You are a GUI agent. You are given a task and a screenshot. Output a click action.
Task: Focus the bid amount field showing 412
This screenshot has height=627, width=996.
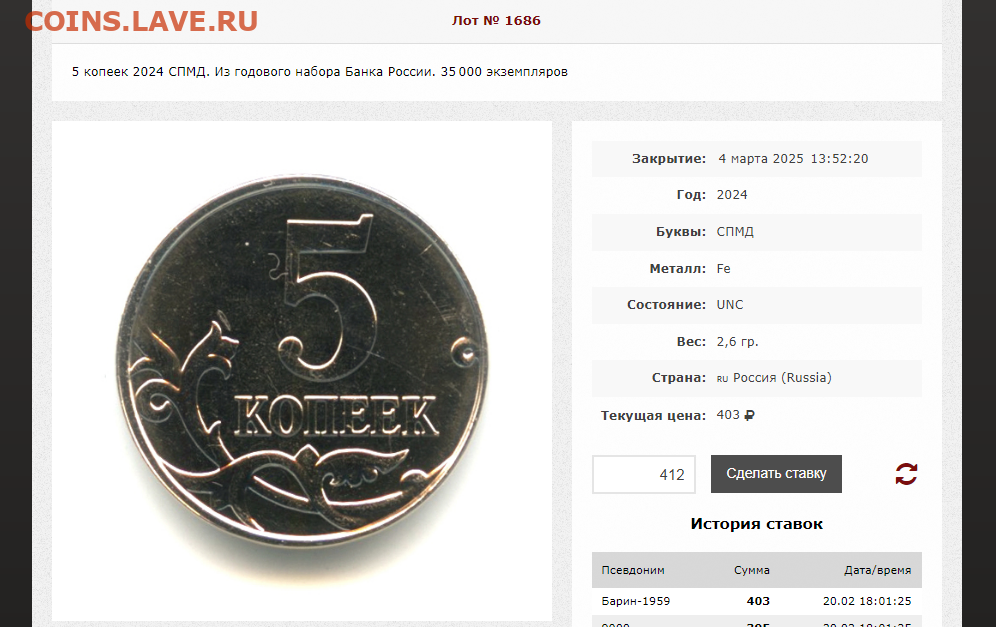pyautogui.click(x=644, y=475)
